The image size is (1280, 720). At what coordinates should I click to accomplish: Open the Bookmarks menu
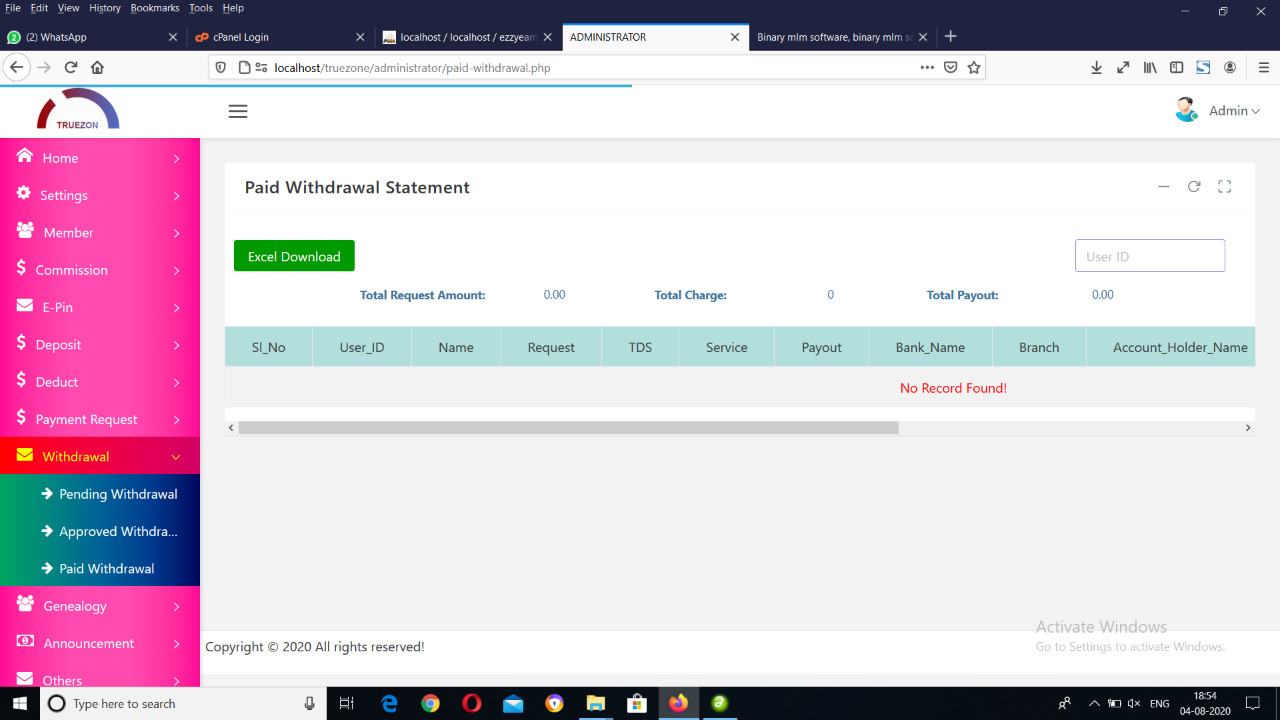coord(155,8)
